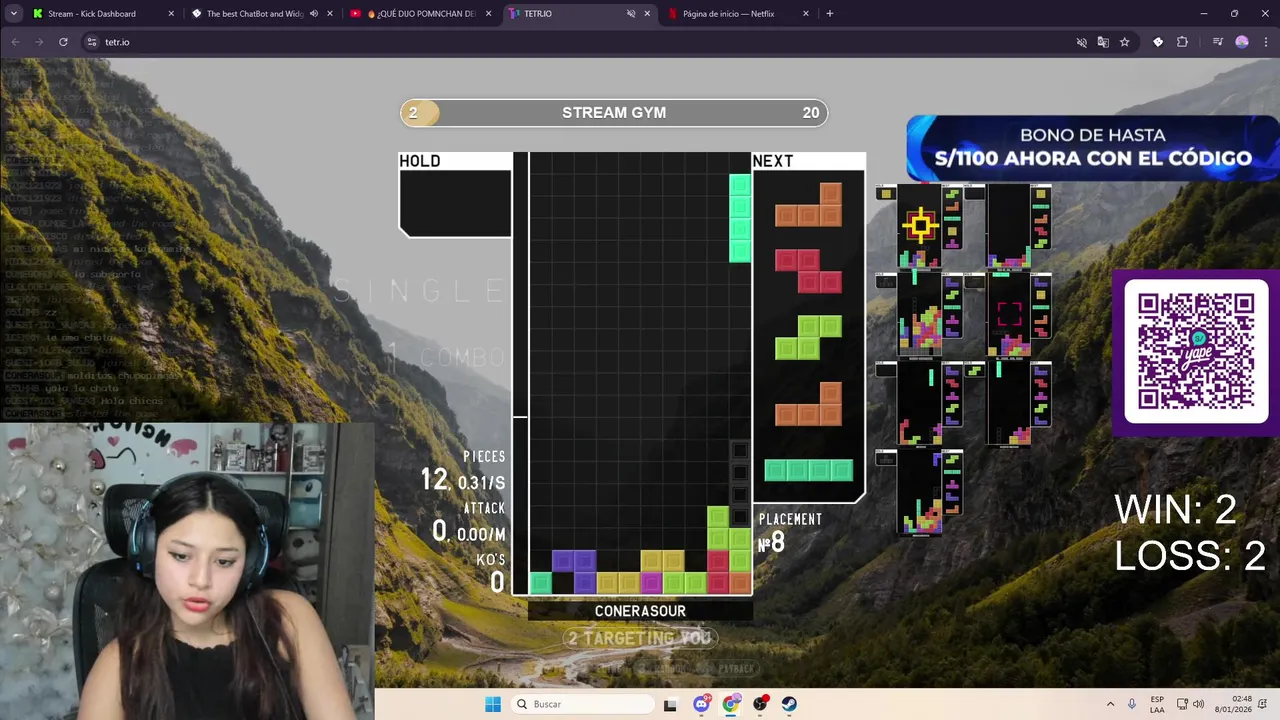Image resolution: width=1280 pixels, height=720 pixels.
Task: Open the tab search dropdown arrow
Action: coord(14,14)
